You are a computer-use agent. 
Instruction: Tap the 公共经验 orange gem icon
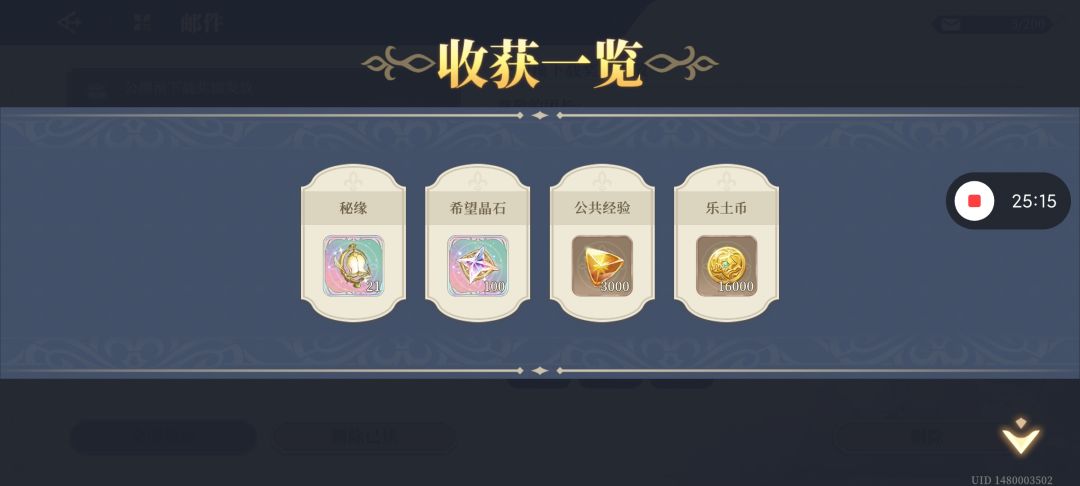pos(602,266)
